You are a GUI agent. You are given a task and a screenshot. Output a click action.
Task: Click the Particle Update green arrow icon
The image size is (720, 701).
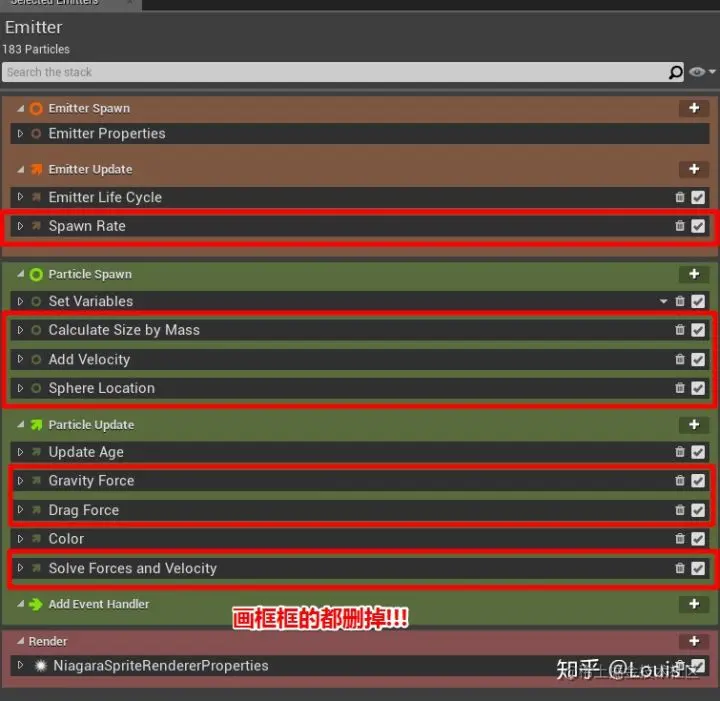[x=36, y=425]
